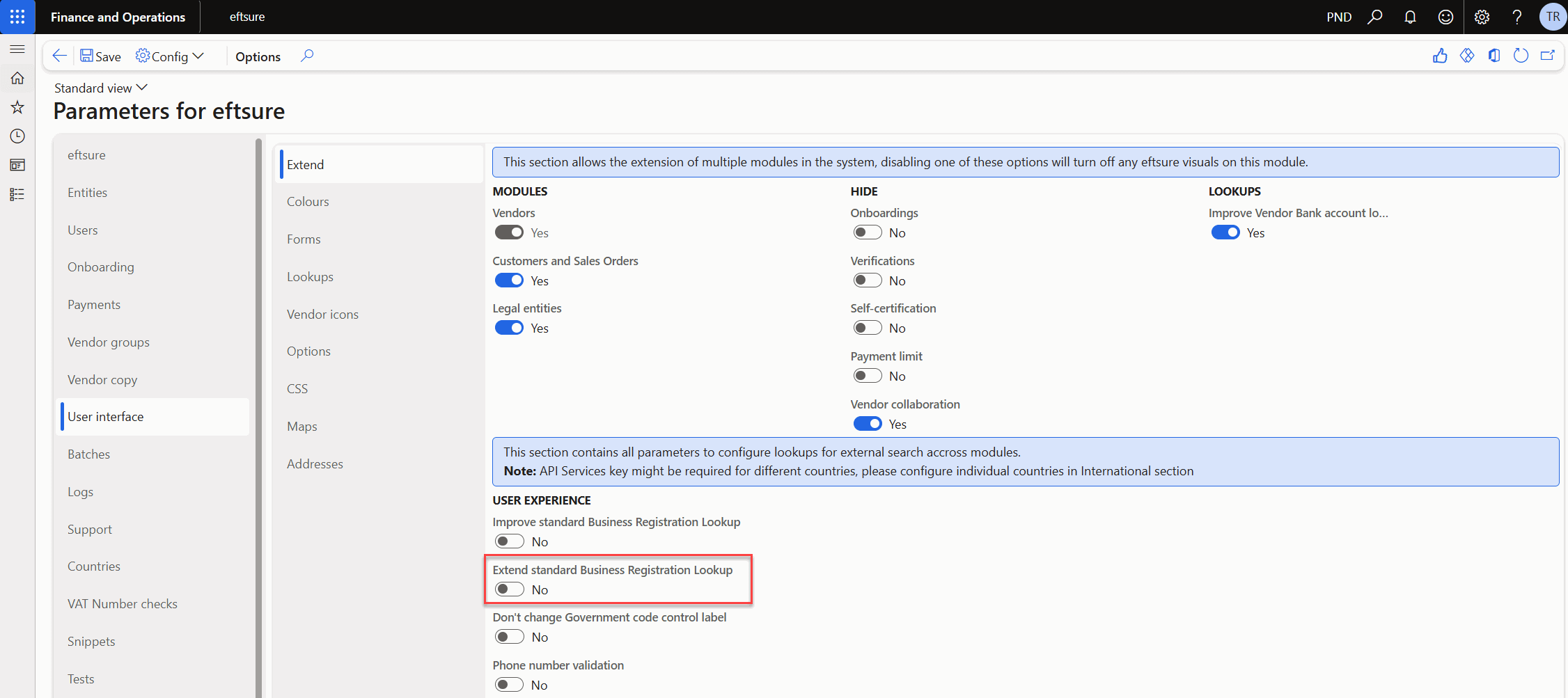Toggle Self-certification switch
1568x698 pixels.
pyautogui.click(x=868, y=328)
